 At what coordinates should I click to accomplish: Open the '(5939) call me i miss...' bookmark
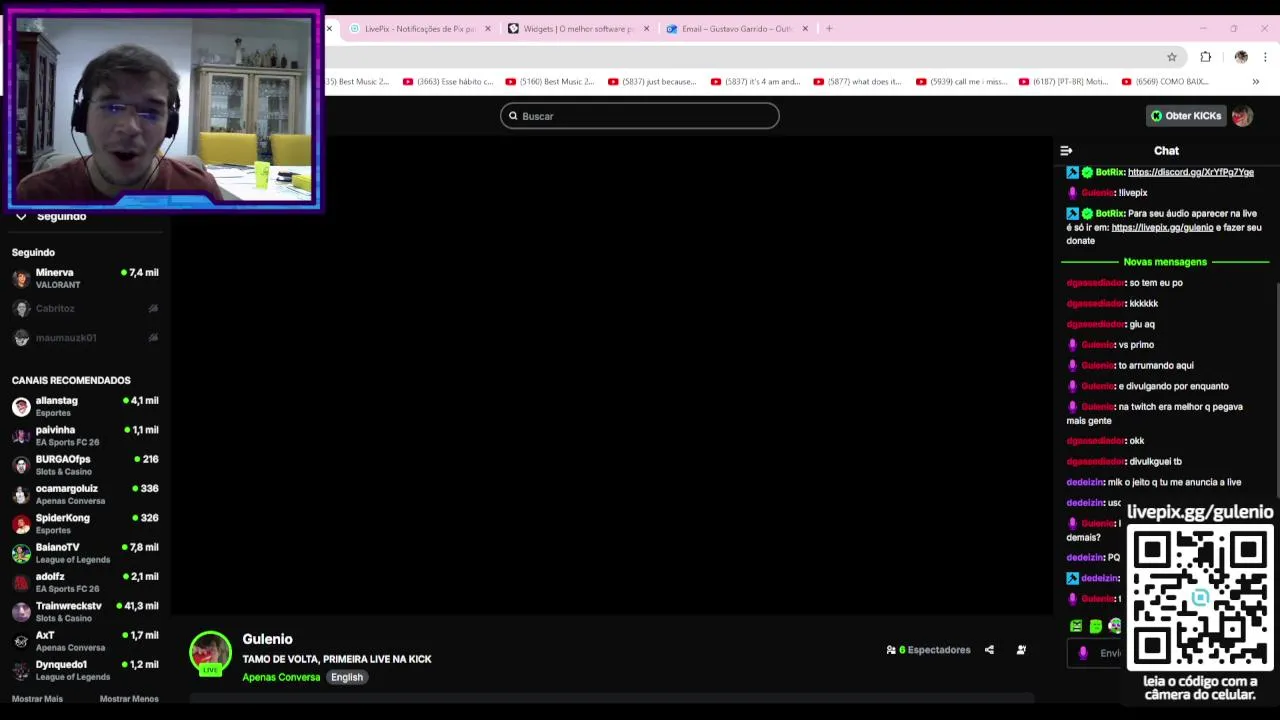point(961,82)
